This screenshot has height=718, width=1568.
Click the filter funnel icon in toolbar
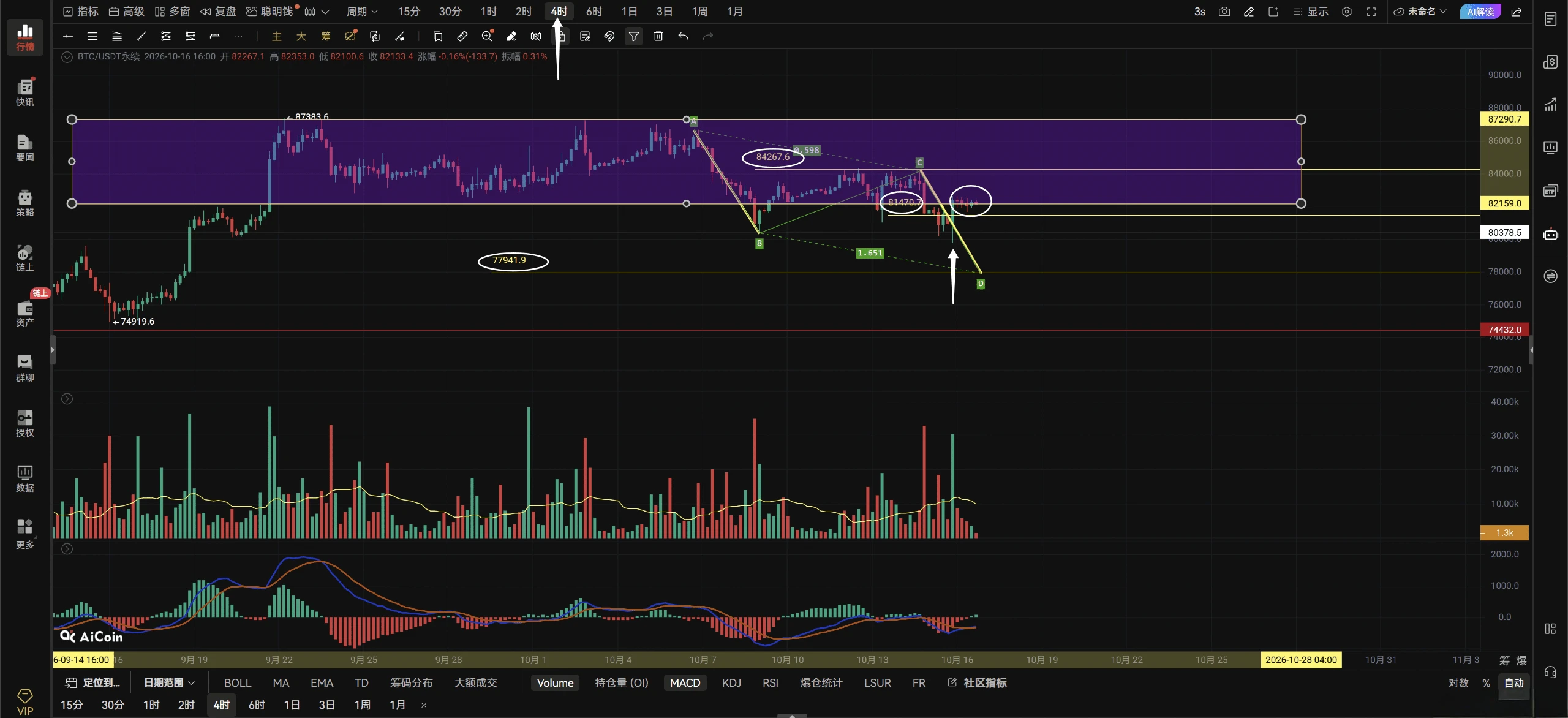point(634,36)
